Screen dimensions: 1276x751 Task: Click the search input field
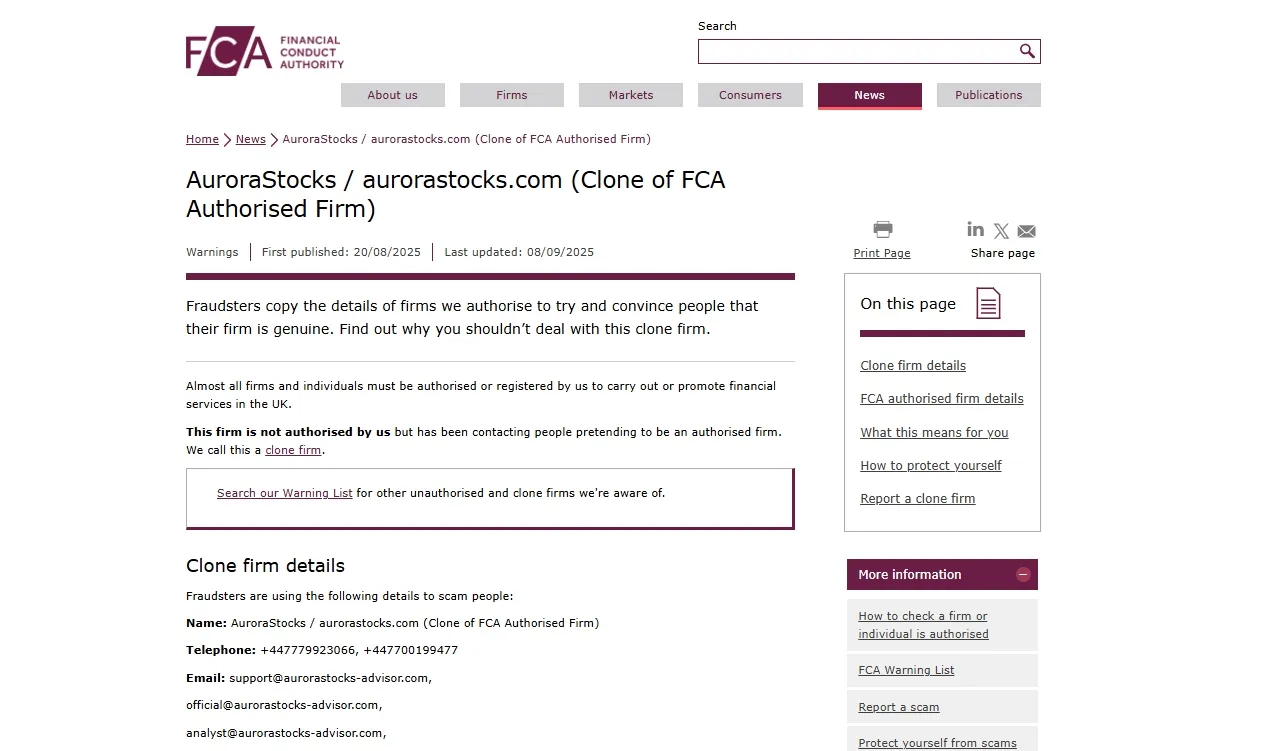(857, 51)
